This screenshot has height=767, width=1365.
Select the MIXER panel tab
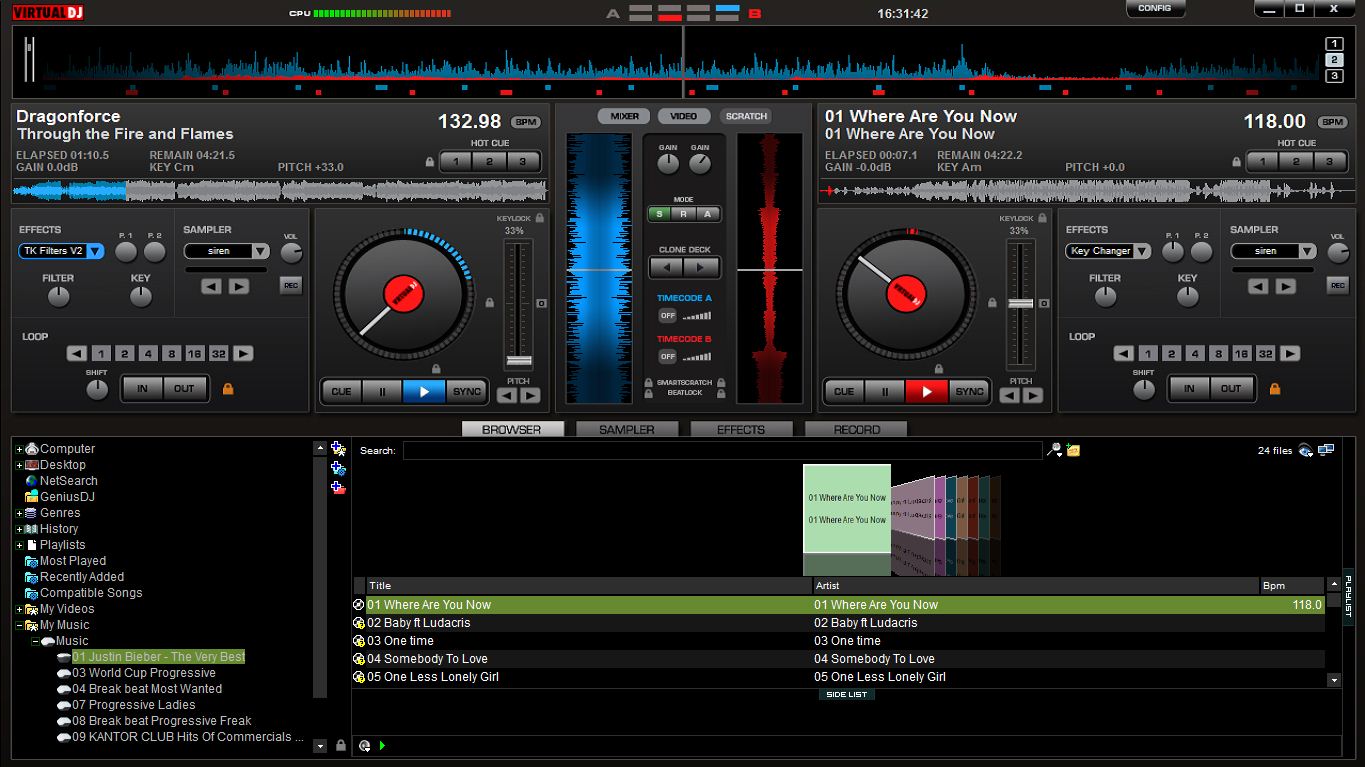pos(624,116)
